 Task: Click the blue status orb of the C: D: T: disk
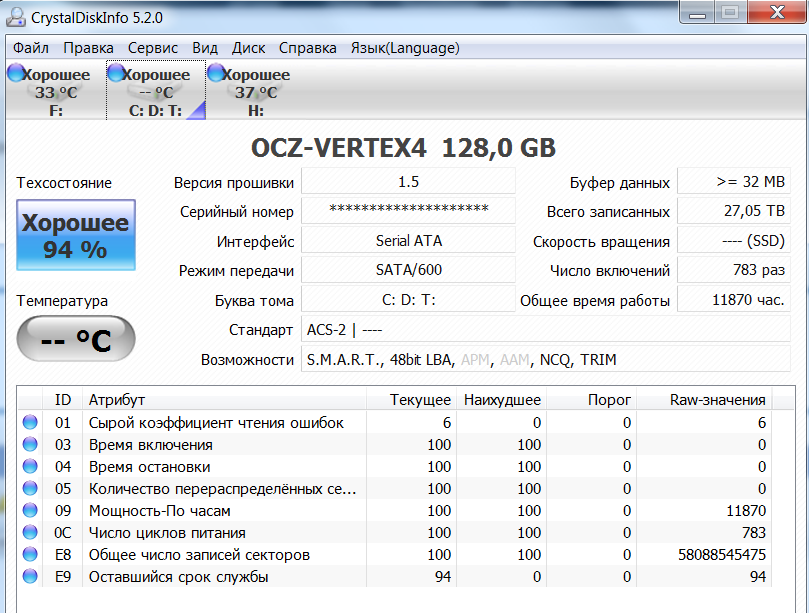[116, 73]
